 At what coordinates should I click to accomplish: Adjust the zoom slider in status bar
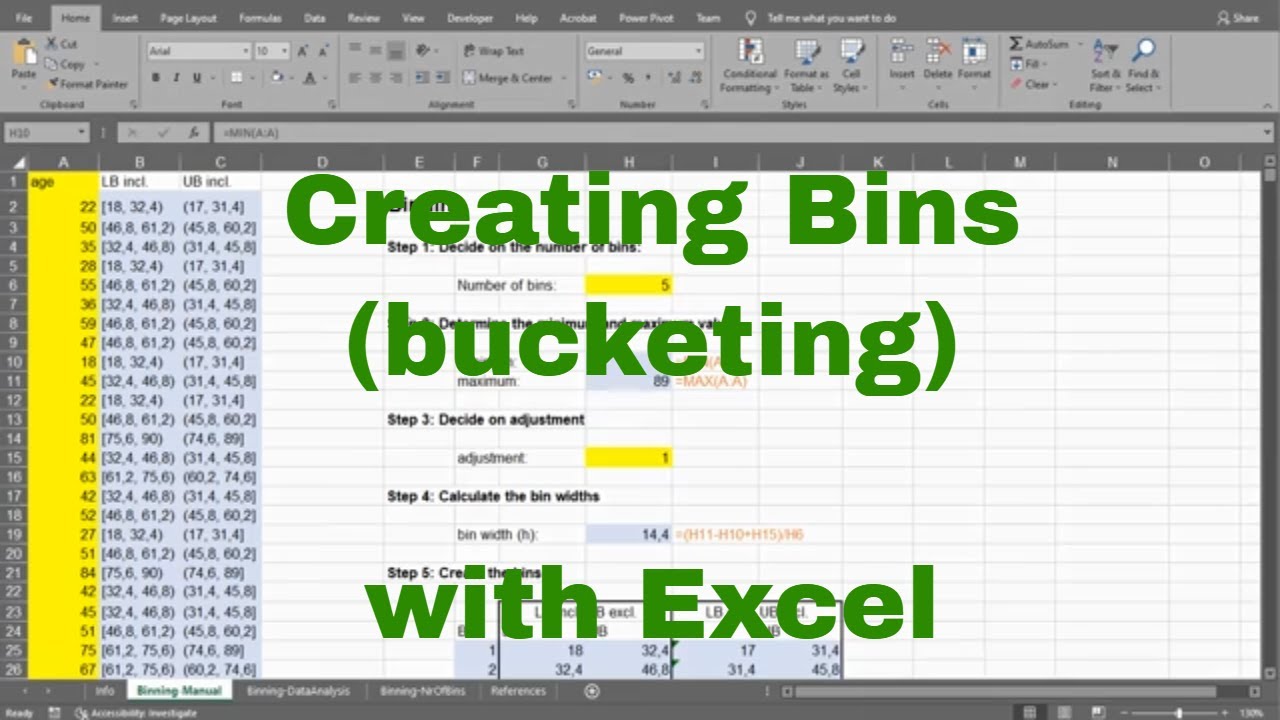[1180, 713]
